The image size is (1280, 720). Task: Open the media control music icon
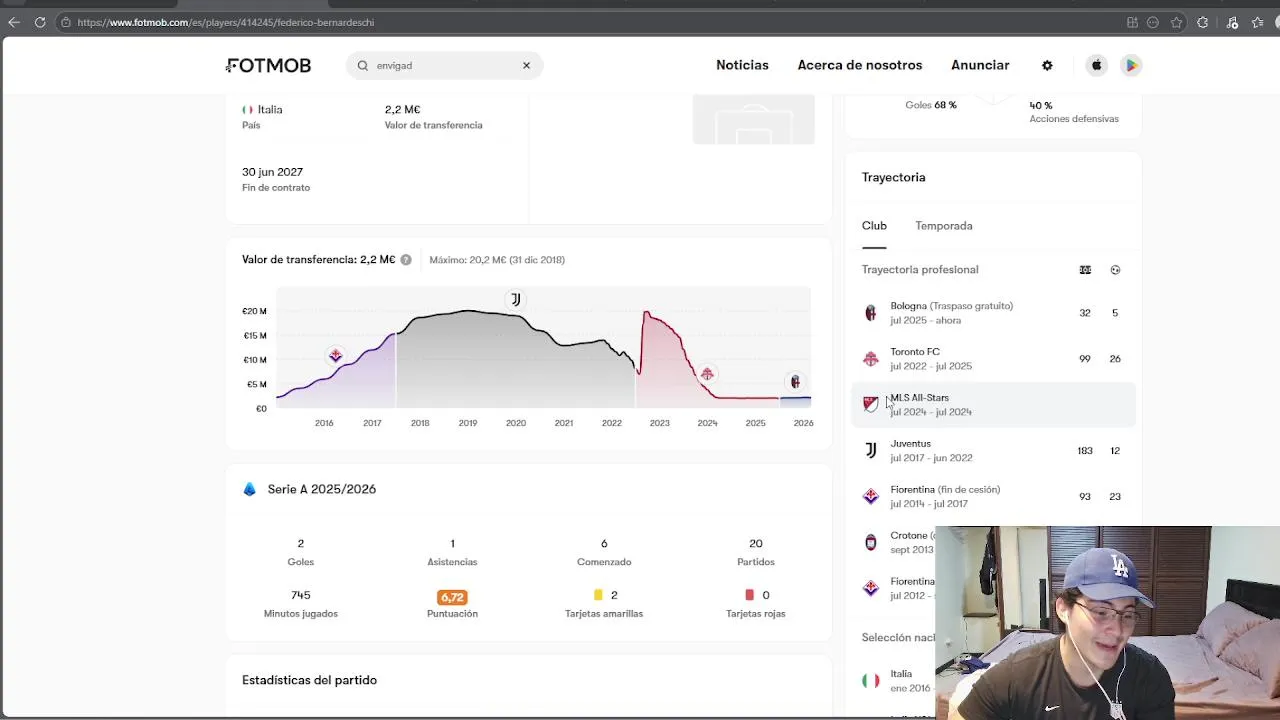1232,22
